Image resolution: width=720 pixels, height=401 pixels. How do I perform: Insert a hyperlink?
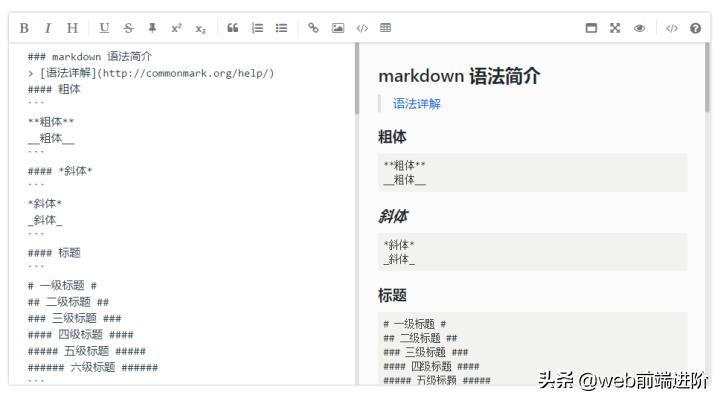313,28
